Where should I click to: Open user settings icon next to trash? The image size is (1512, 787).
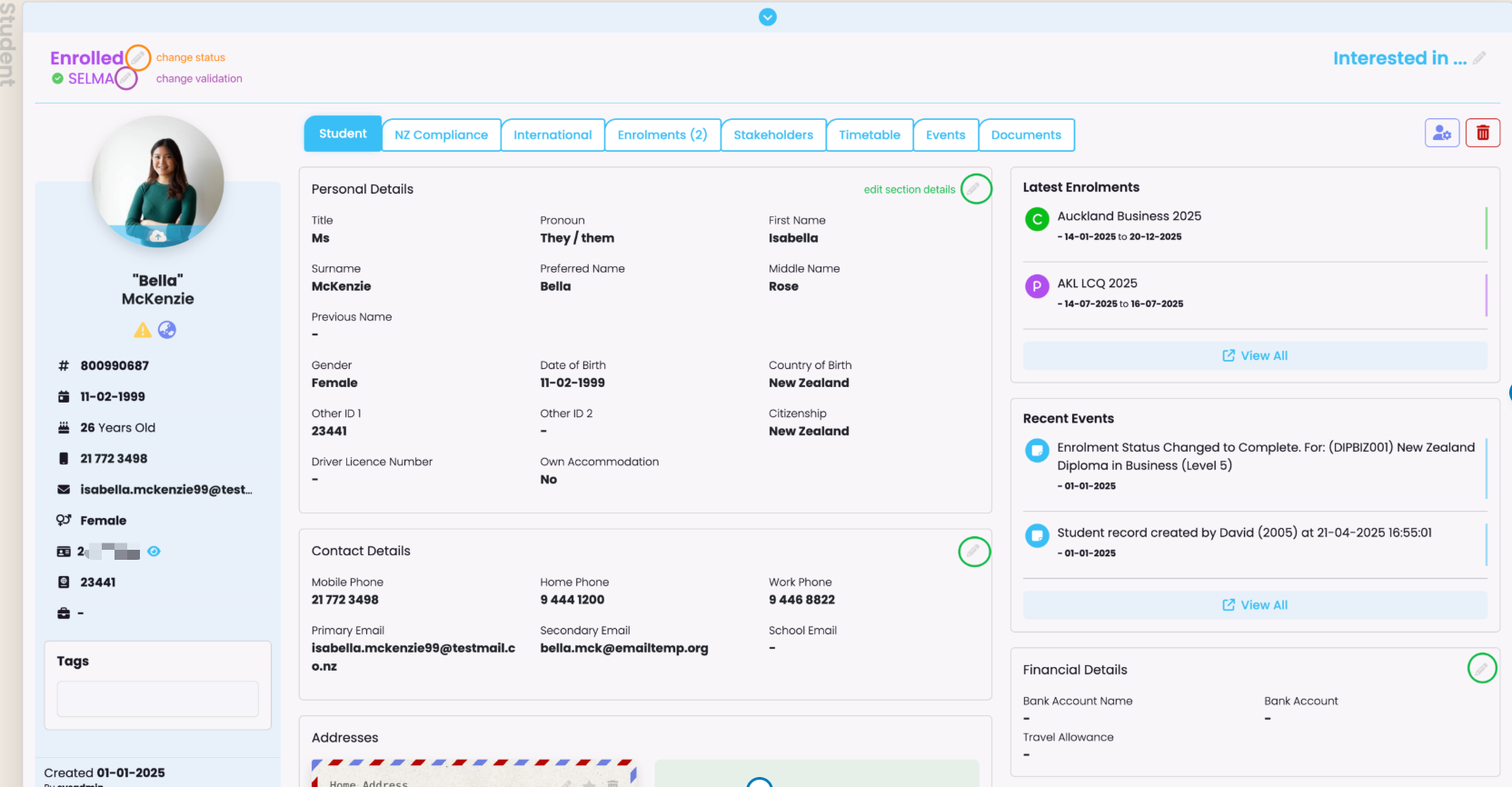coord(1441,133)
